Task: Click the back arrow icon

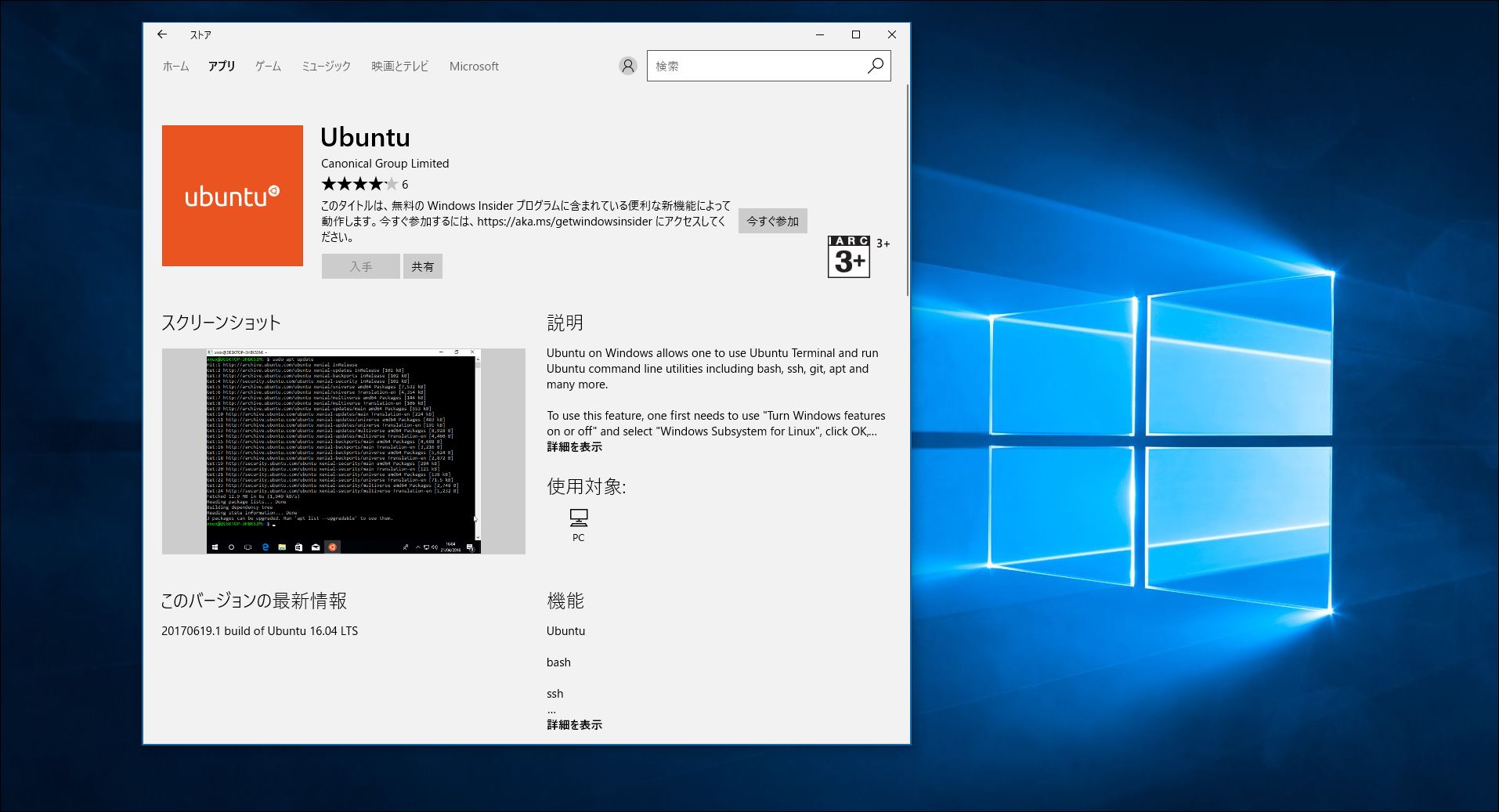Action: click(162, 34)
